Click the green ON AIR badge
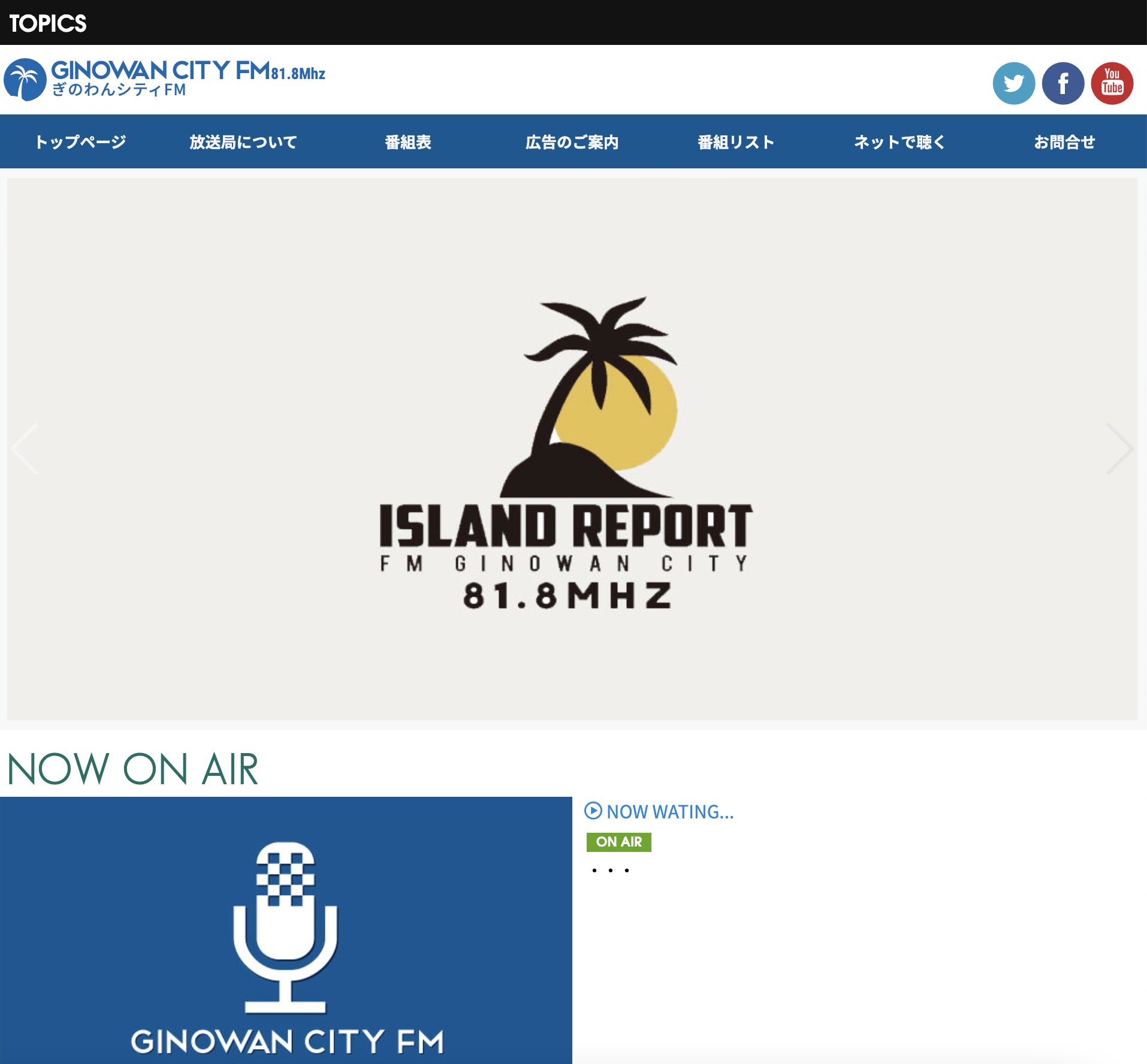The height and width of the screenshot is (1064, 1147). (x=618, y=842)
